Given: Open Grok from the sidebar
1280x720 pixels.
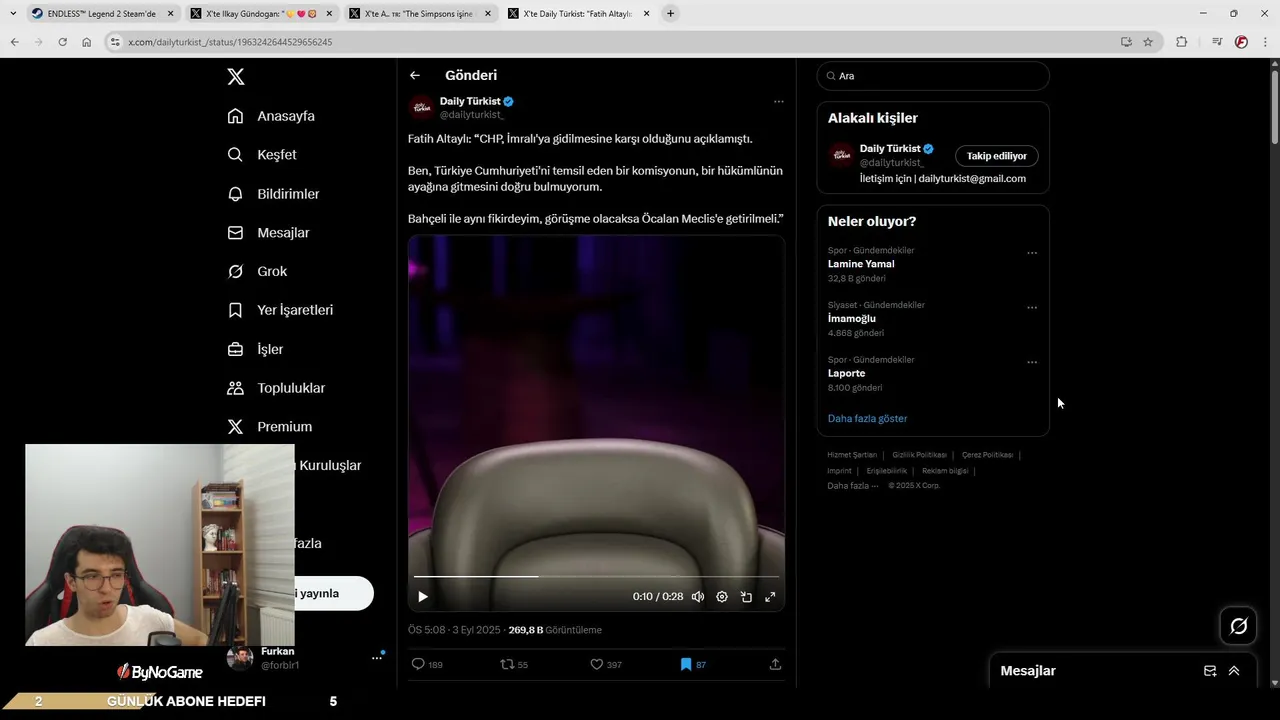Looking at the screenshot, I should (257, 271).
